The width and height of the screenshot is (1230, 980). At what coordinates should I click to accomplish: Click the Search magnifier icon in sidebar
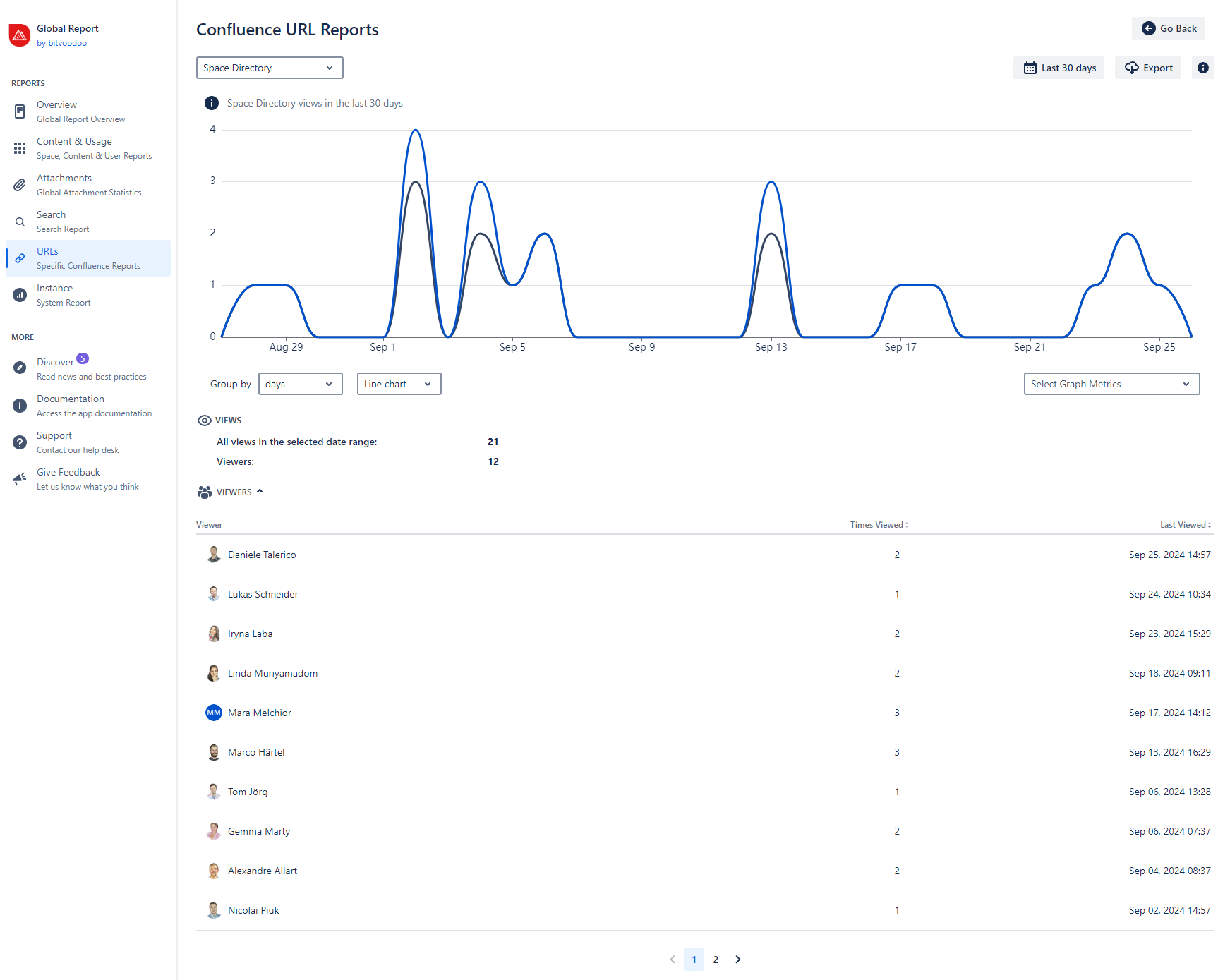[20, 222]
